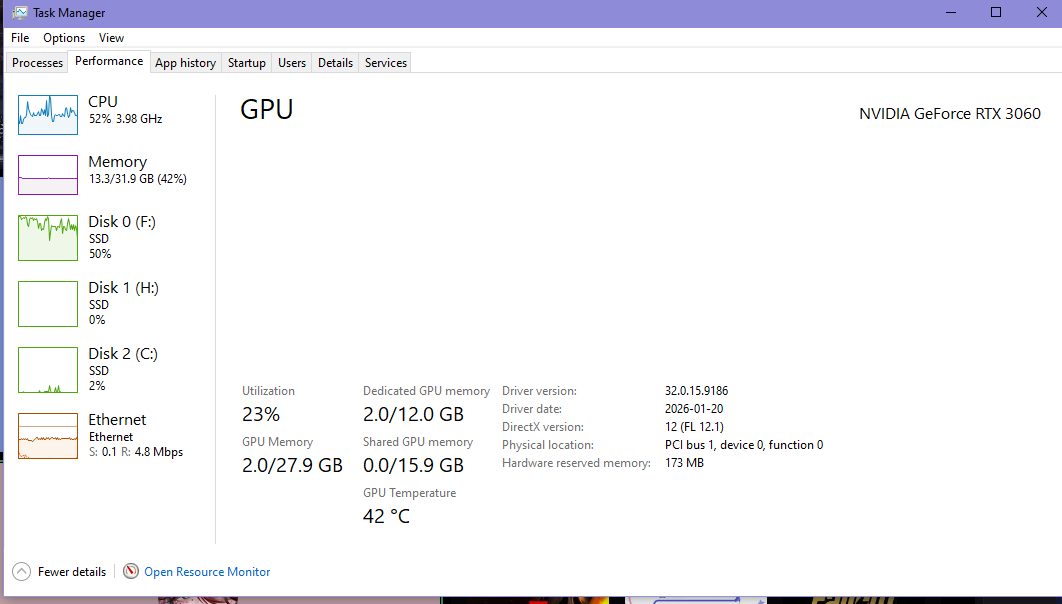Screen dimensions: 1062x604
Task: Click driver date 2026-01-20
Action: coord(694,409)
